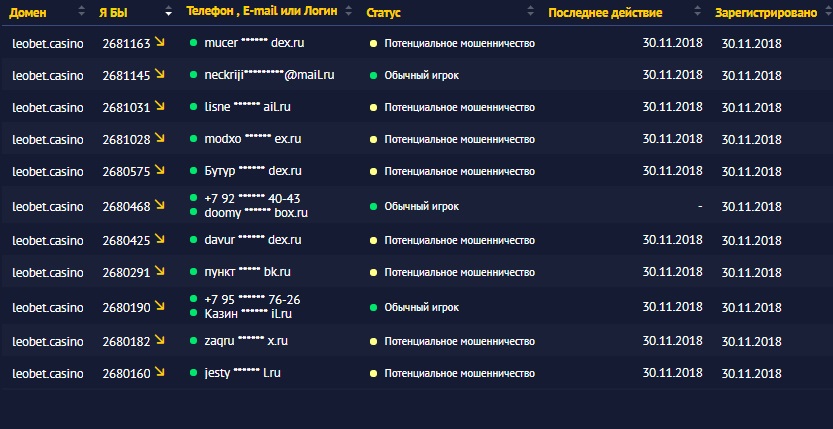
Task: Click green status dot for player 2681145
Action: 374,75
